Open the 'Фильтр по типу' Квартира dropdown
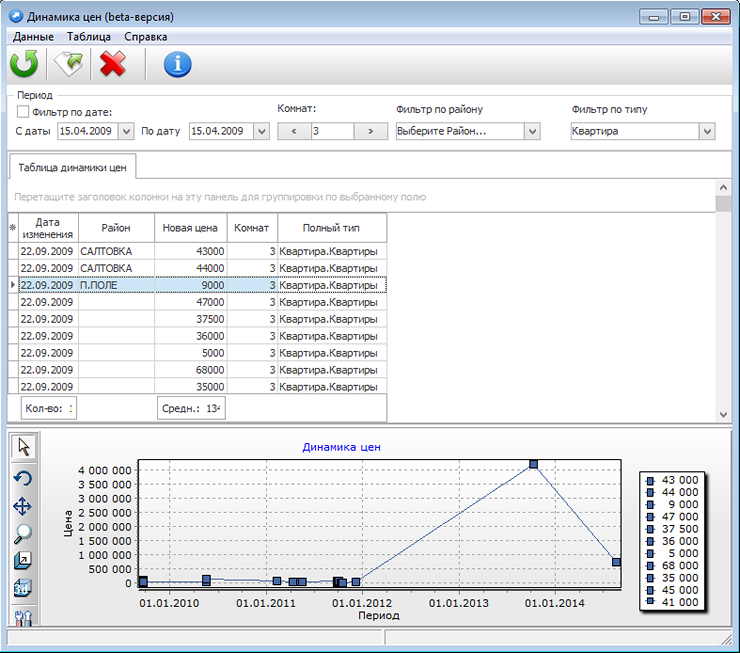 point(707,131)
